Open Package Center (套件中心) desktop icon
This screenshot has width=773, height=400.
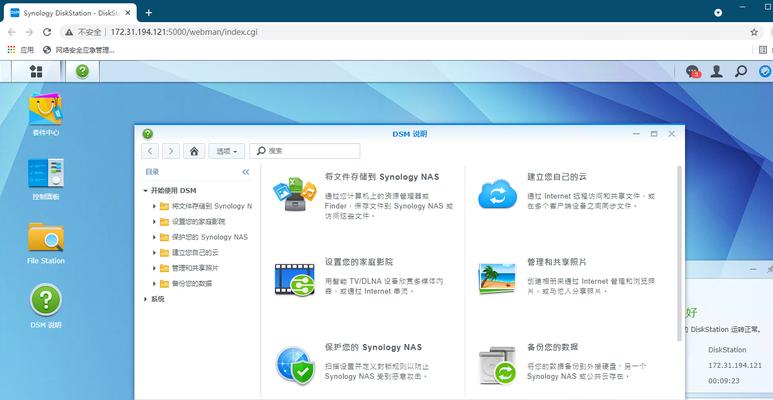(x=45, y=110)
